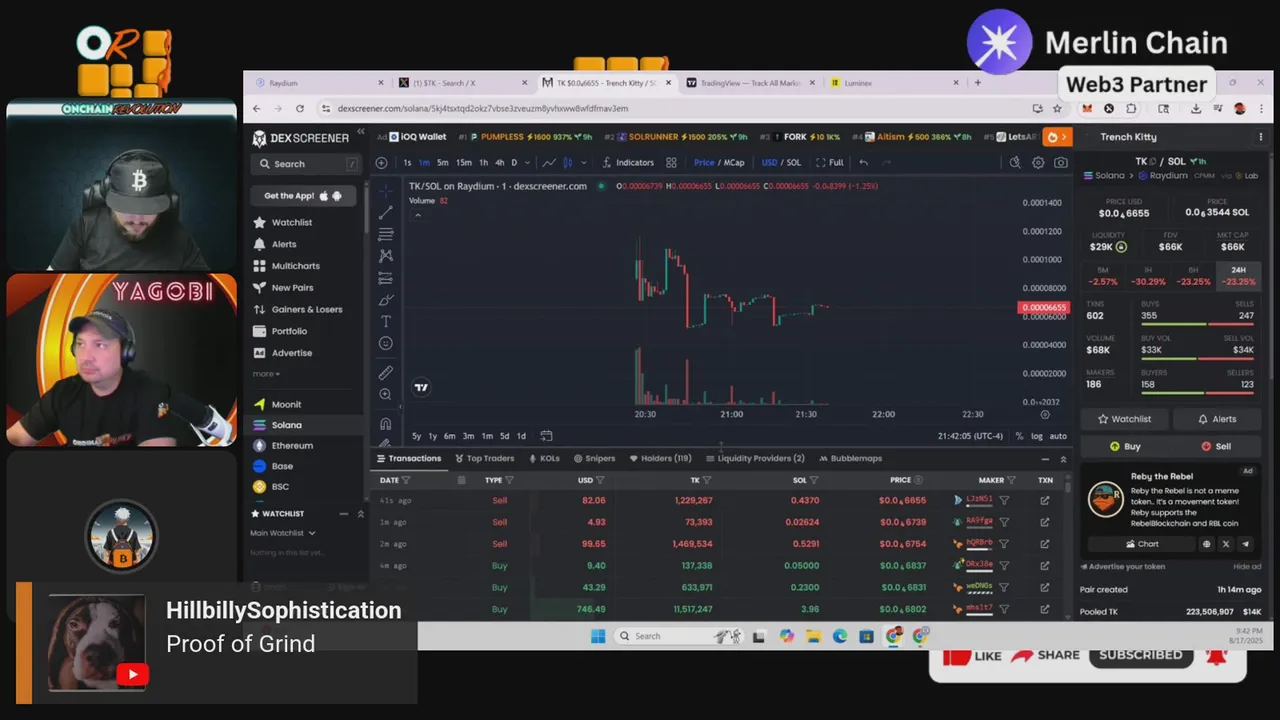Viewport: 1280px width, 720px height.
Task: Open the Liquidity Providers (2) tab
Action: pos(755,459)
